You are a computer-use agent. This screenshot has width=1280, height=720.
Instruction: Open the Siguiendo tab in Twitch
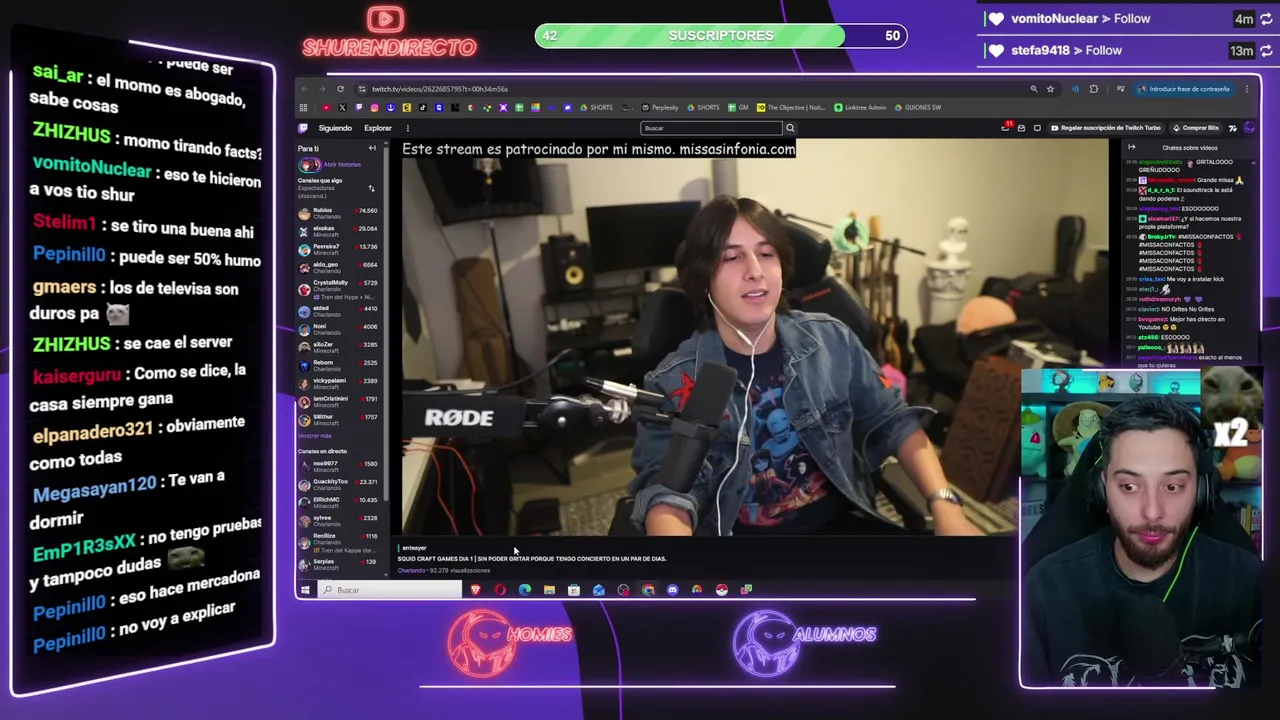[x=335, y=128]
